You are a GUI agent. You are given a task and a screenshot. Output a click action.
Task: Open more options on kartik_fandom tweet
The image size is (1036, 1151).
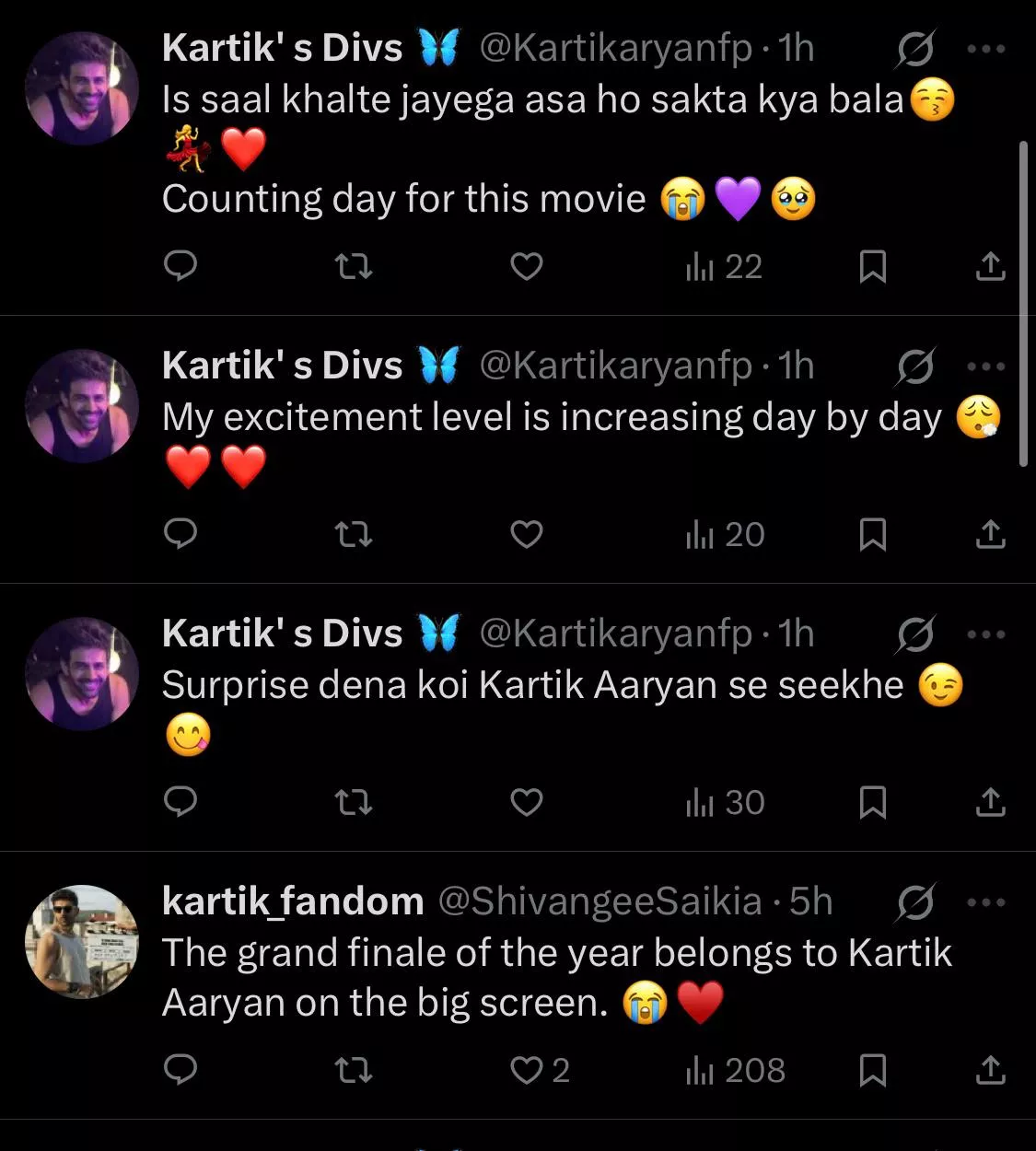(x=986, y=902)
